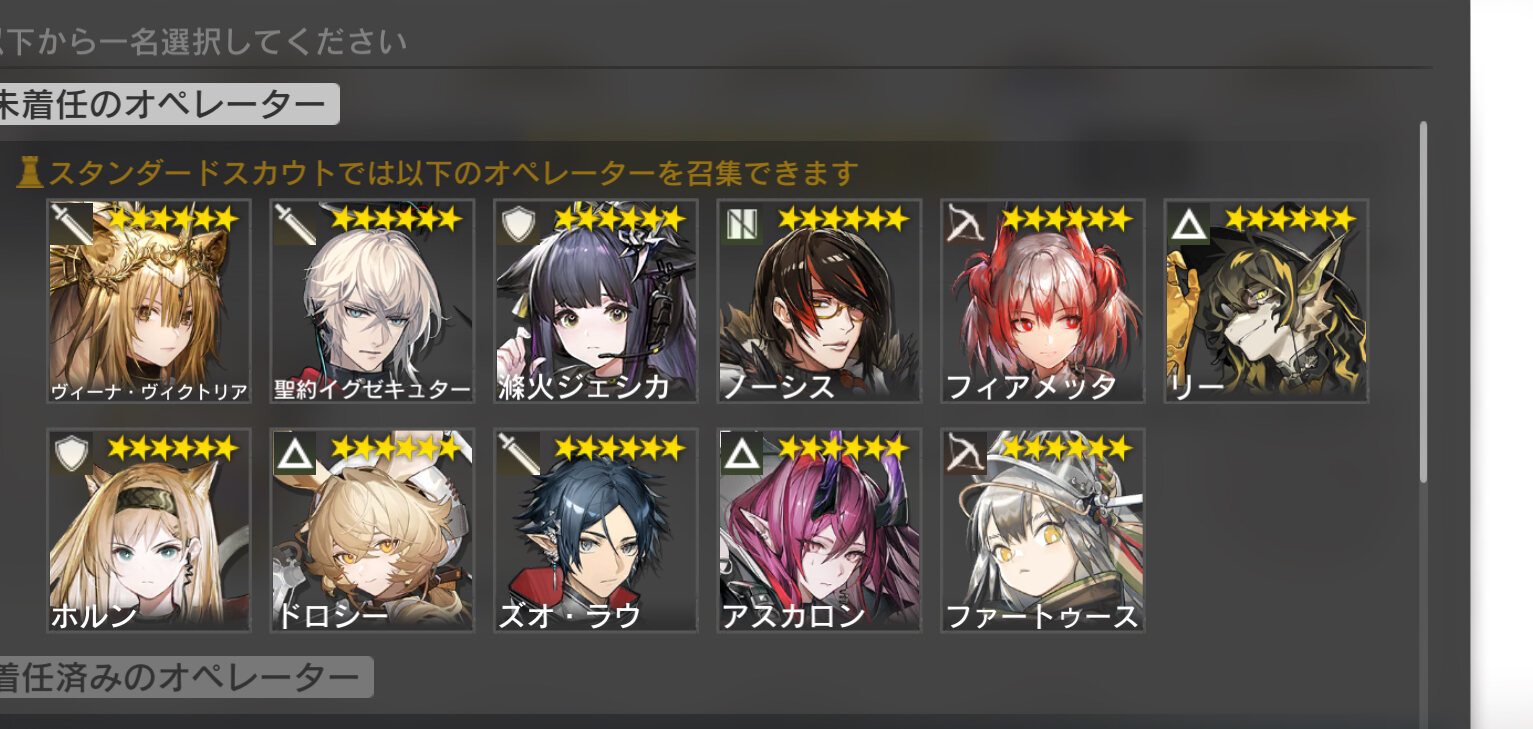This screenshot has height=729, width=1533.
Task: Select ホルン operator portrait
Action: click(x=149, y=531)
